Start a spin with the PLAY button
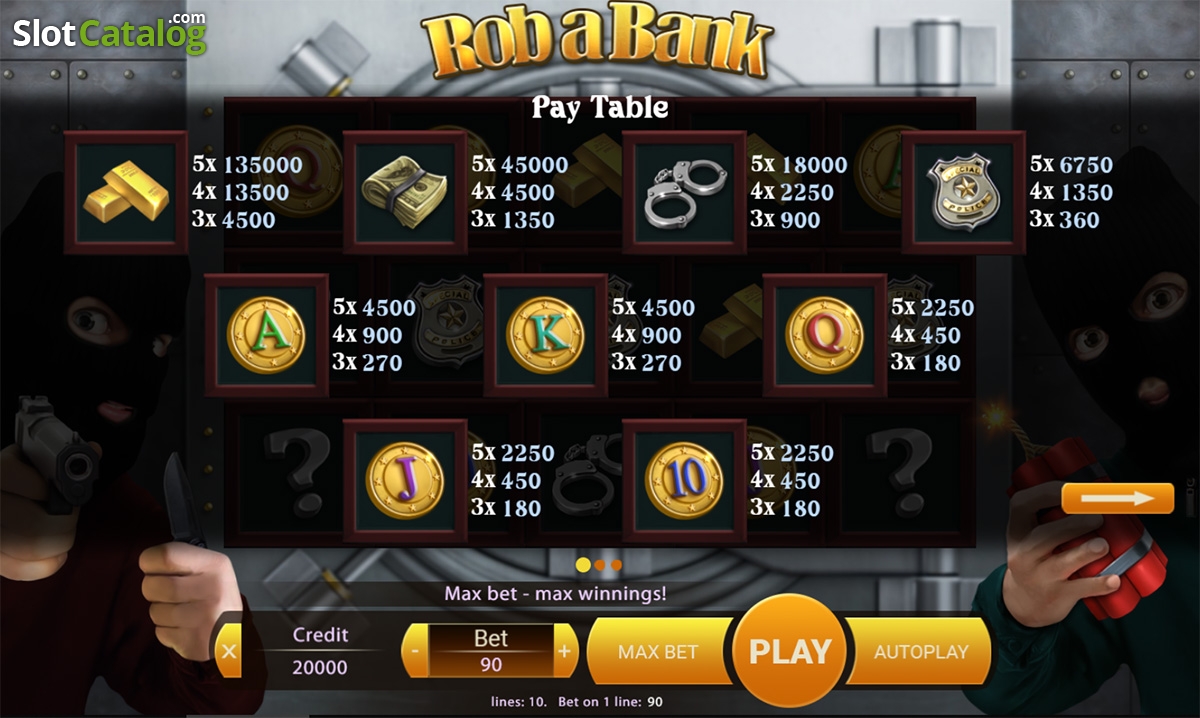Viewport: 1200px width, 718px height. click(790, 651)
